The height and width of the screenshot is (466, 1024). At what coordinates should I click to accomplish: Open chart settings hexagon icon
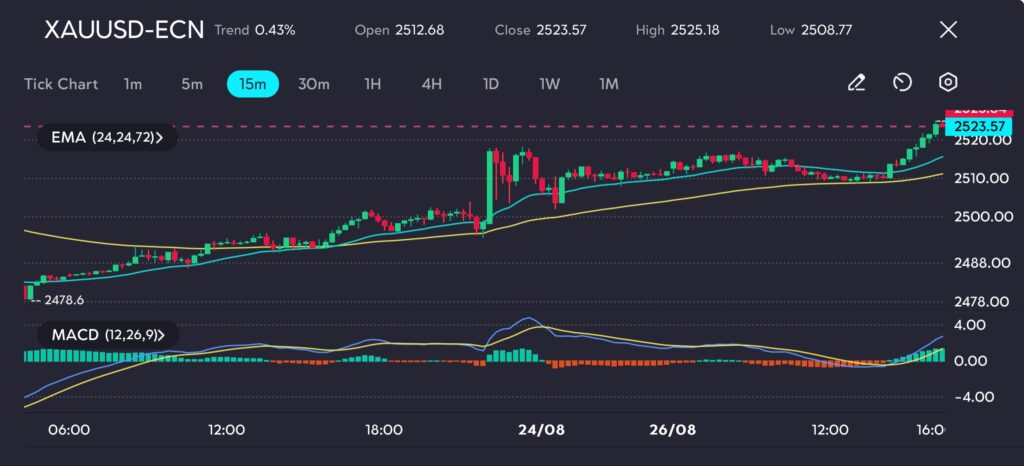coord(948,83)
